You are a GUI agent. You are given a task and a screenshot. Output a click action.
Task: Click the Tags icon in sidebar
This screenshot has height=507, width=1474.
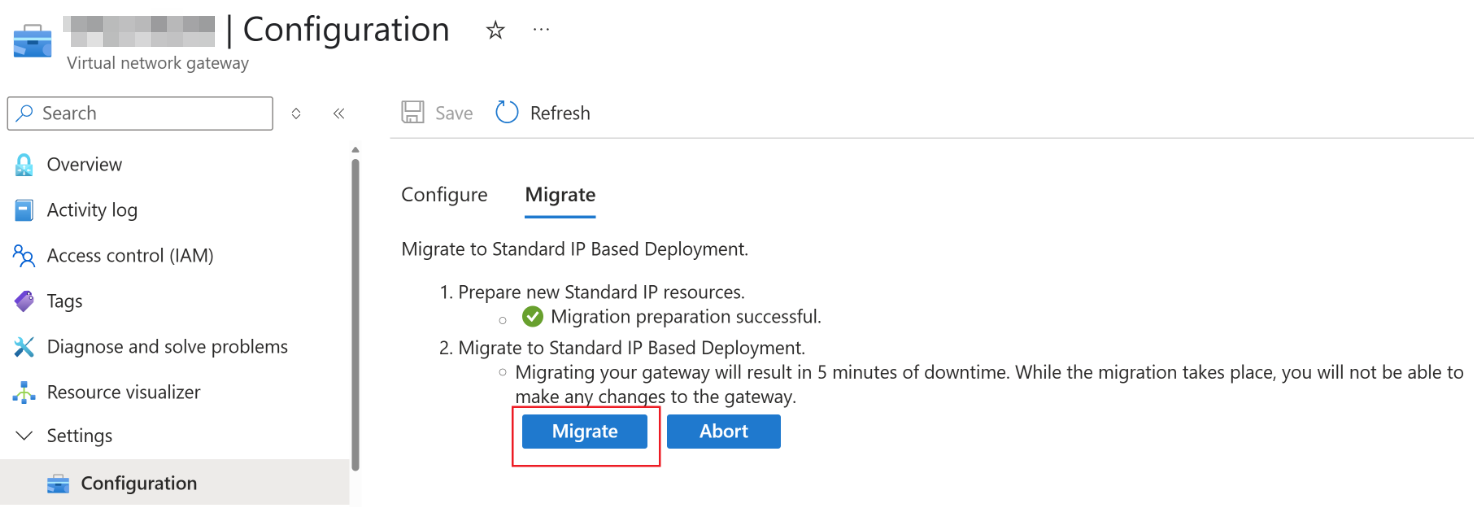click(24, 301)
